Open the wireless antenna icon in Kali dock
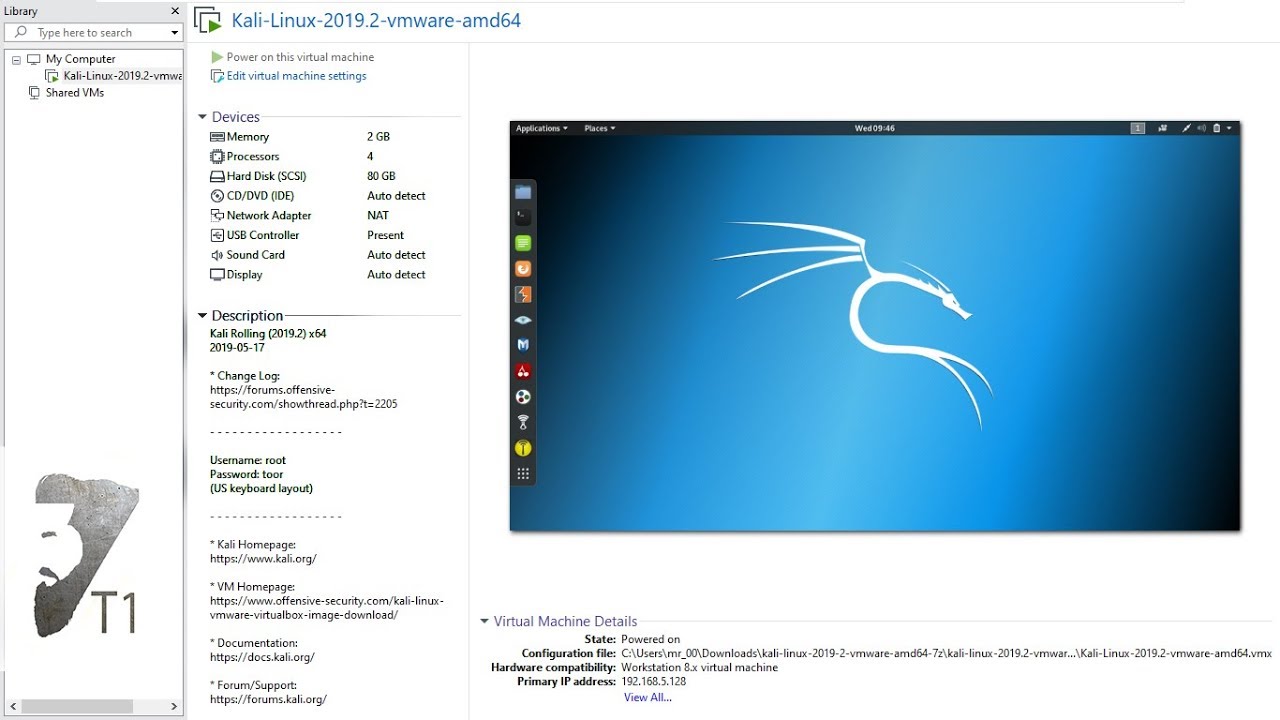Image resolution: width=1280 pixels, height=720 pixels. [523, 423]
